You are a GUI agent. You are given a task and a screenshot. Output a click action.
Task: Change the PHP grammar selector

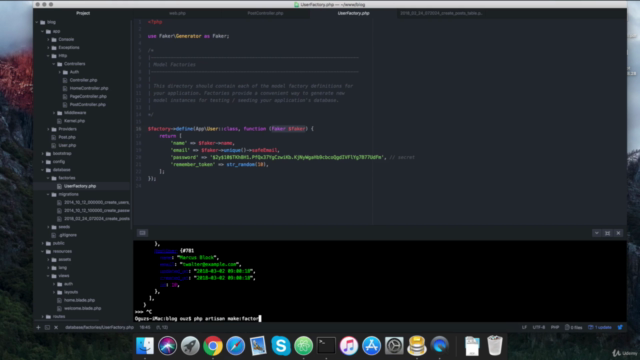(x=555, y=327)
